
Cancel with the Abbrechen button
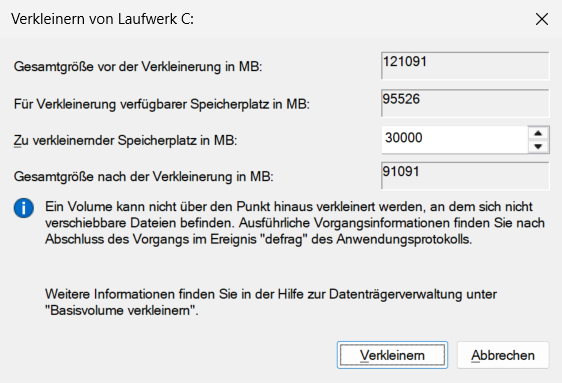[x=503, y=355]
